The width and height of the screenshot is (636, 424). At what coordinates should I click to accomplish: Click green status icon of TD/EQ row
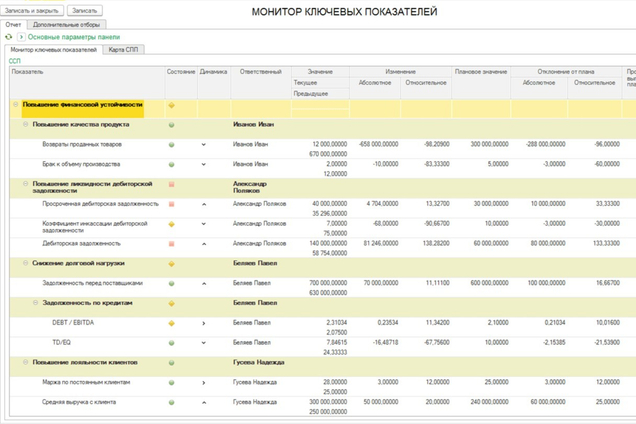(172, 343)
